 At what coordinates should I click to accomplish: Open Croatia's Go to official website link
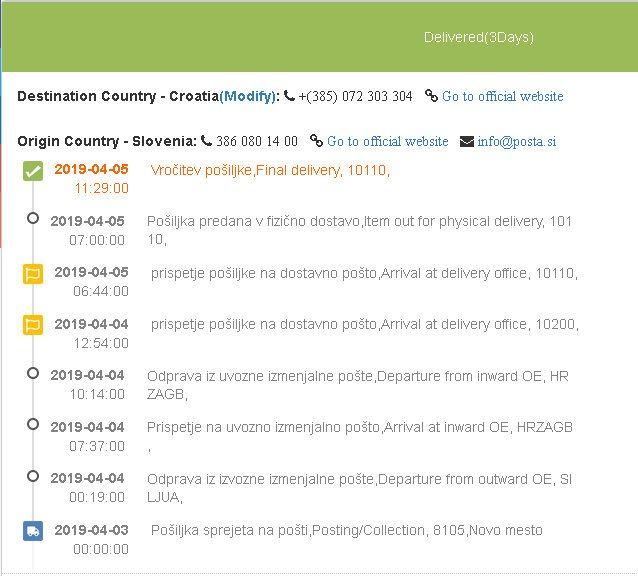(x=502, y=97)
